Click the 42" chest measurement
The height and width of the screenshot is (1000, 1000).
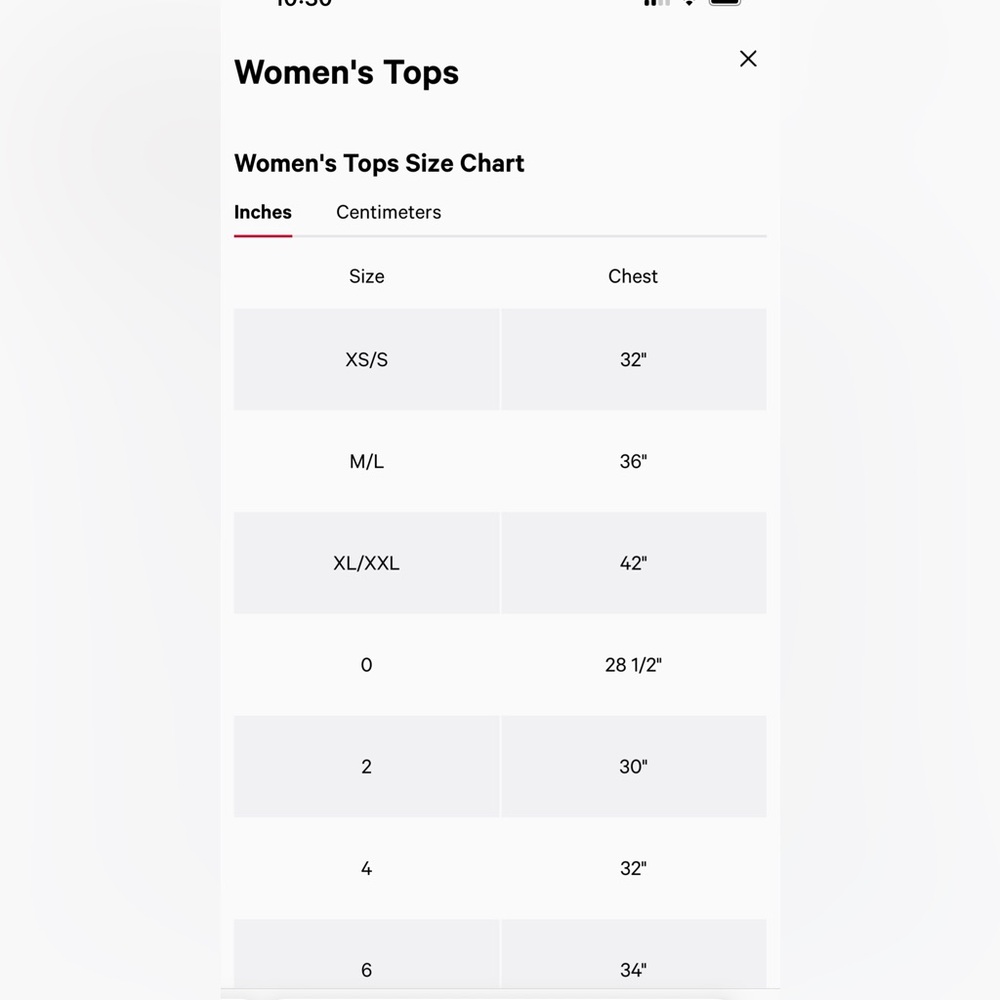point(633,562)
